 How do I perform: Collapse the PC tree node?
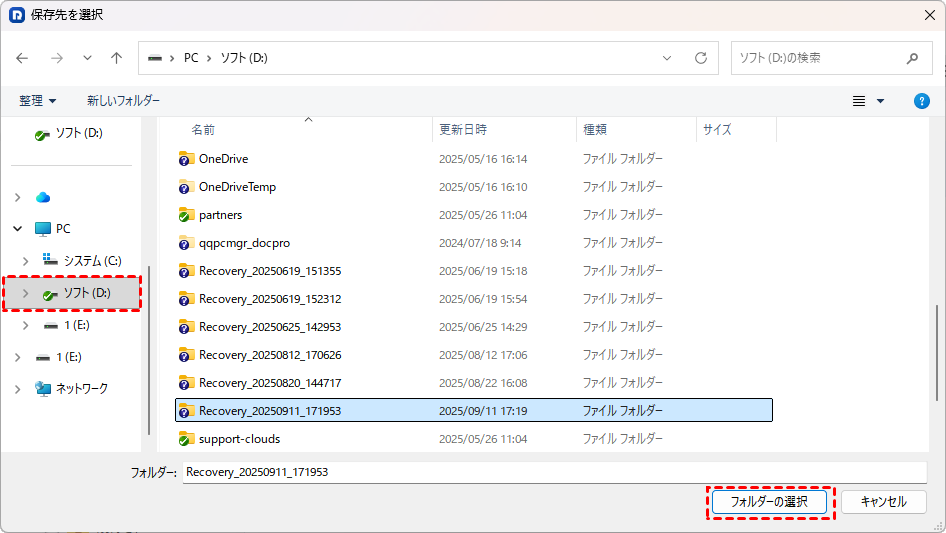coord(17,229)
